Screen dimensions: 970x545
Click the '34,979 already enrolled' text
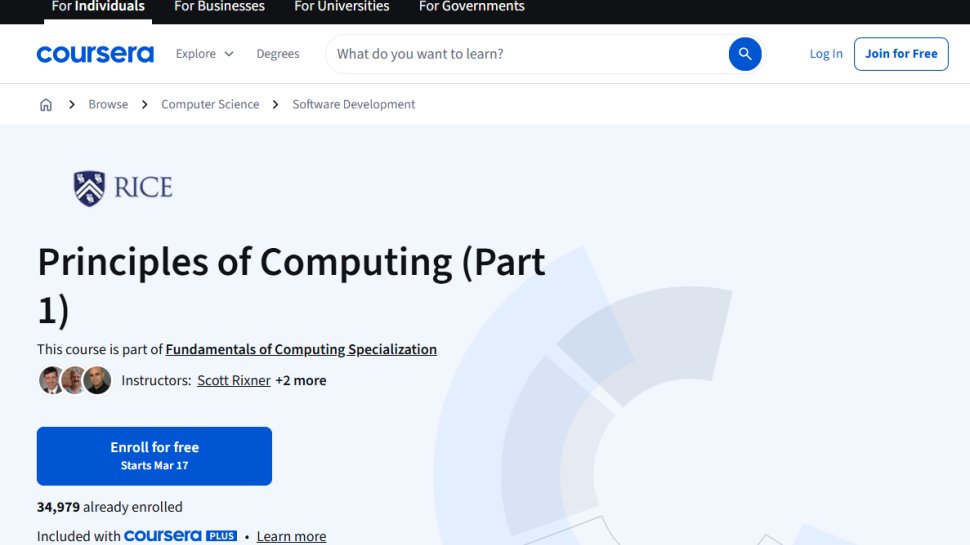tap(109, 507)
